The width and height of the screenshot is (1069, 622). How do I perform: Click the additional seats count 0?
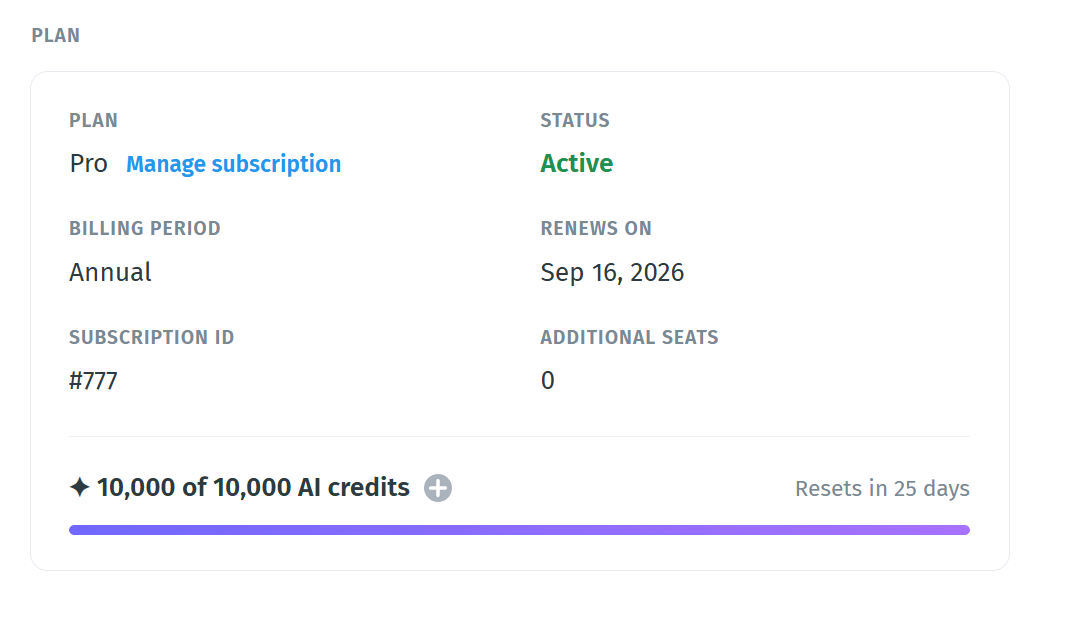[547, 381]
